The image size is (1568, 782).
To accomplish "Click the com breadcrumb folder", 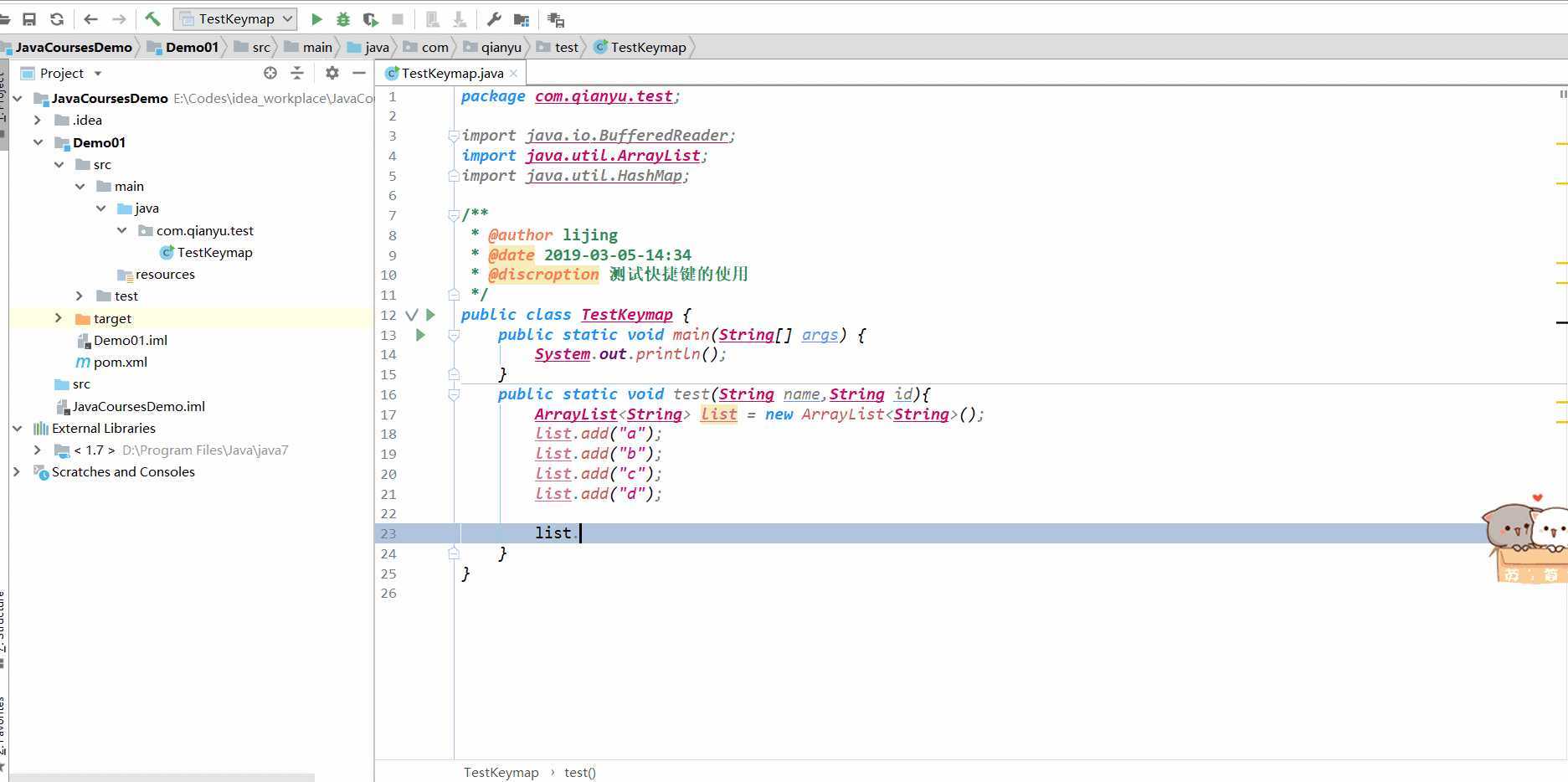I will click(x=426, y=47).
